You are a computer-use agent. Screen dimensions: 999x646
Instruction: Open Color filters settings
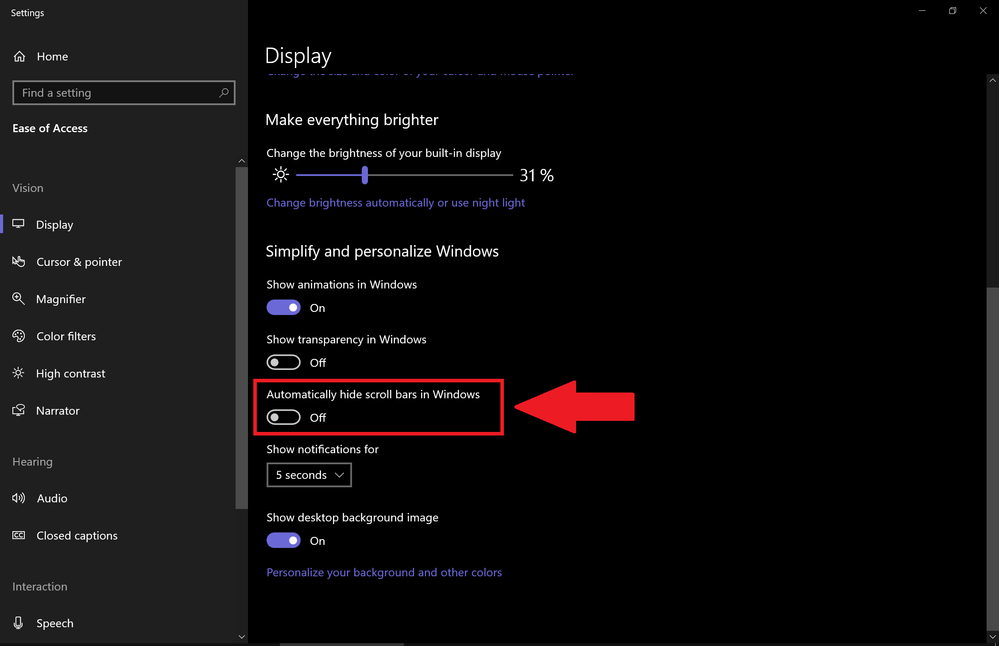point(66,336)
